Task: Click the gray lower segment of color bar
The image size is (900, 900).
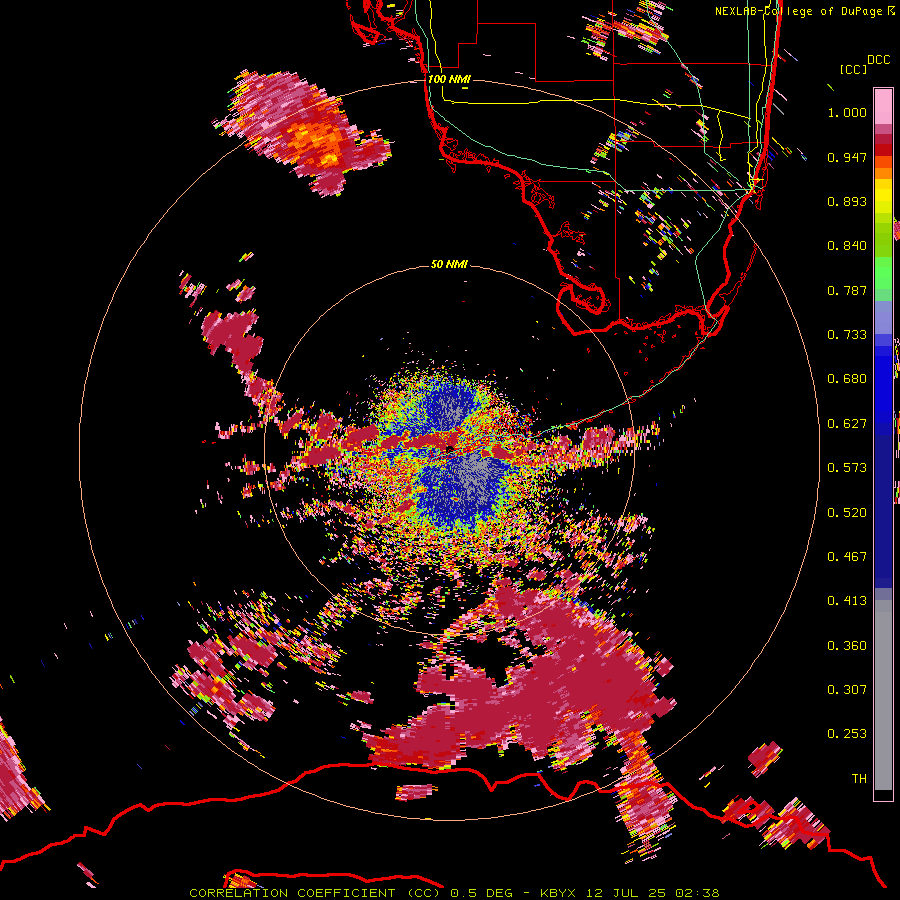Action: [x=883, y=695]
